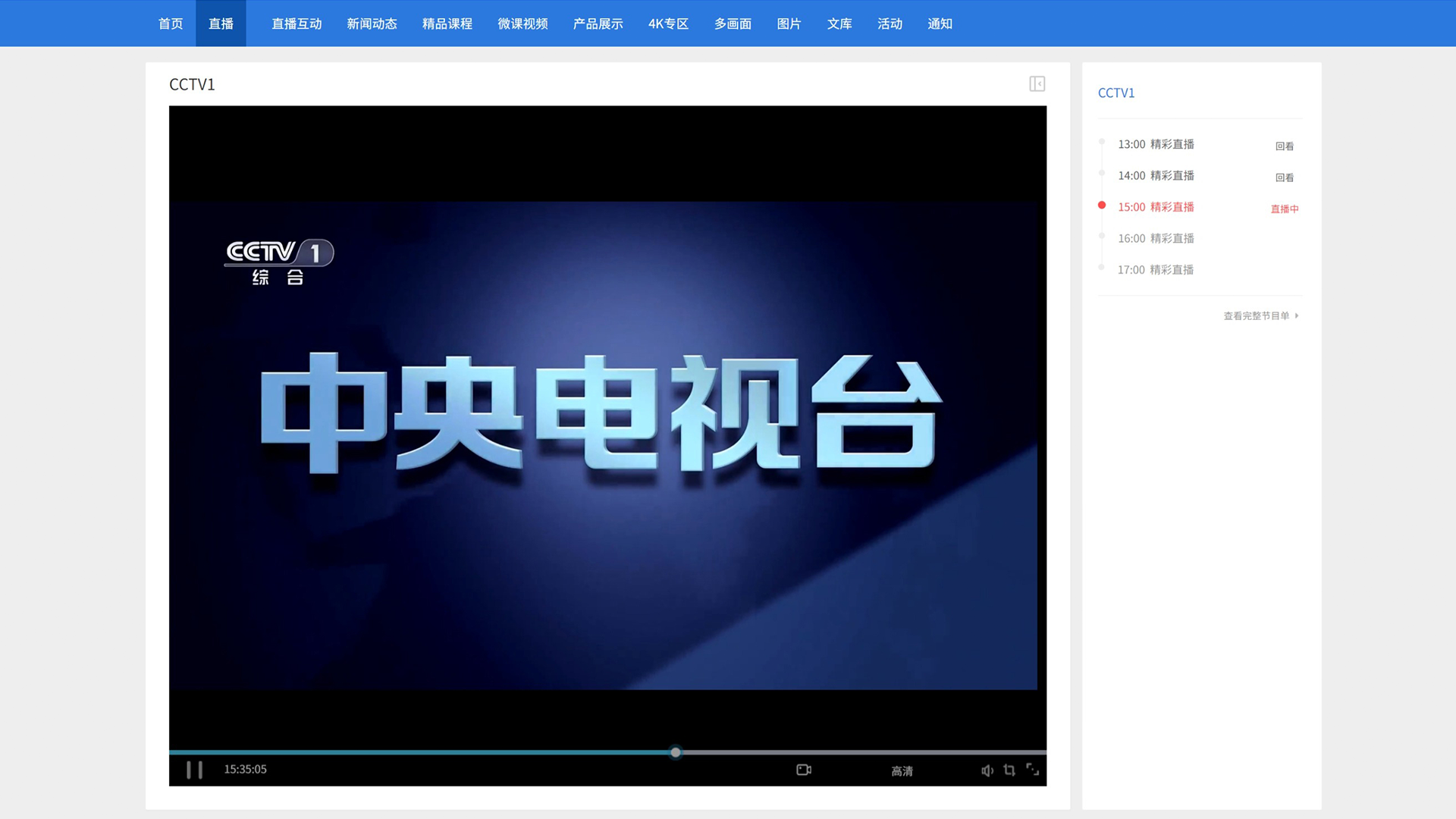Click the video progress bar handle
The width and height of the screenshot is (1456, 819).
pyautogui.click(x=675, y=752)
